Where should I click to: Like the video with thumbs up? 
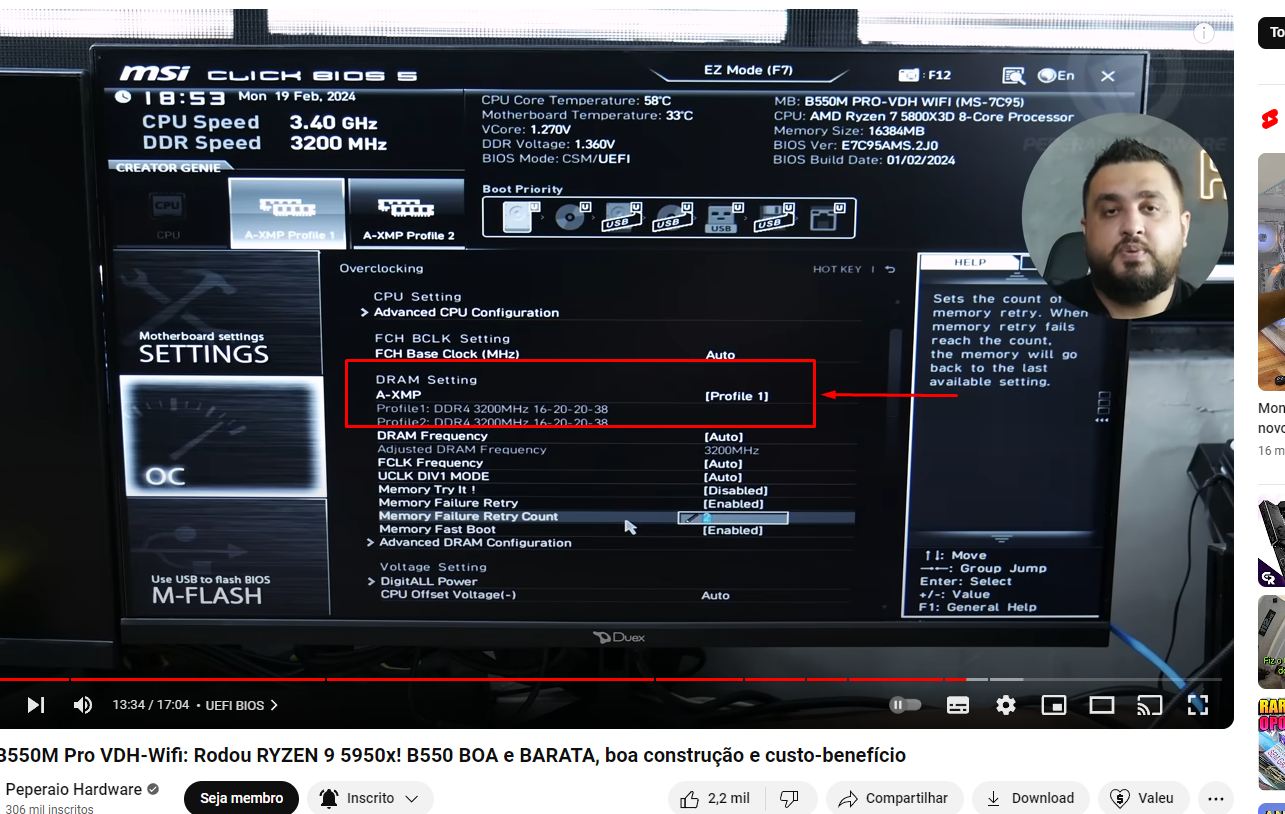tap(715, 798)
